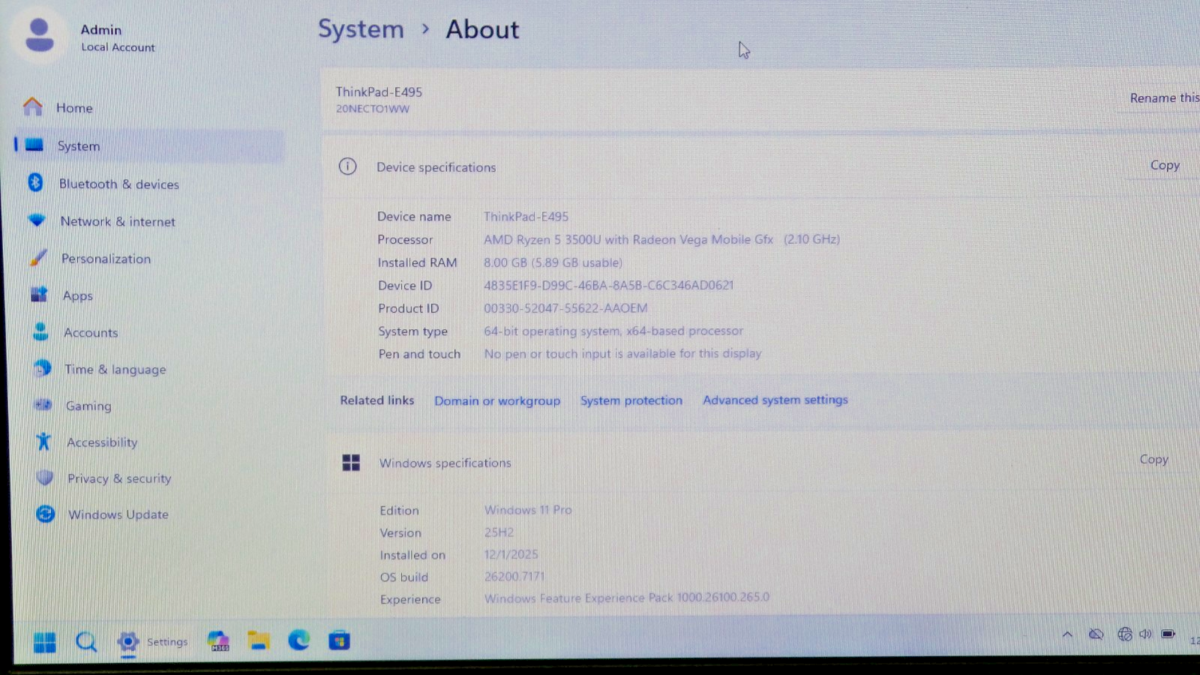Open Advanced system settings link
Image resolution: width=1200 pixels, height=675 pixels.
click(x=775, y=400)
